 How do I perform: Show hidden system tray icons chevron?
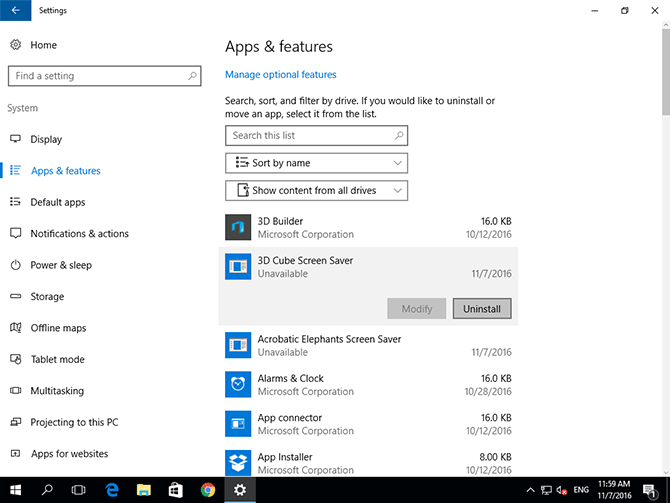pyautogui.click(x=530, y=490)
